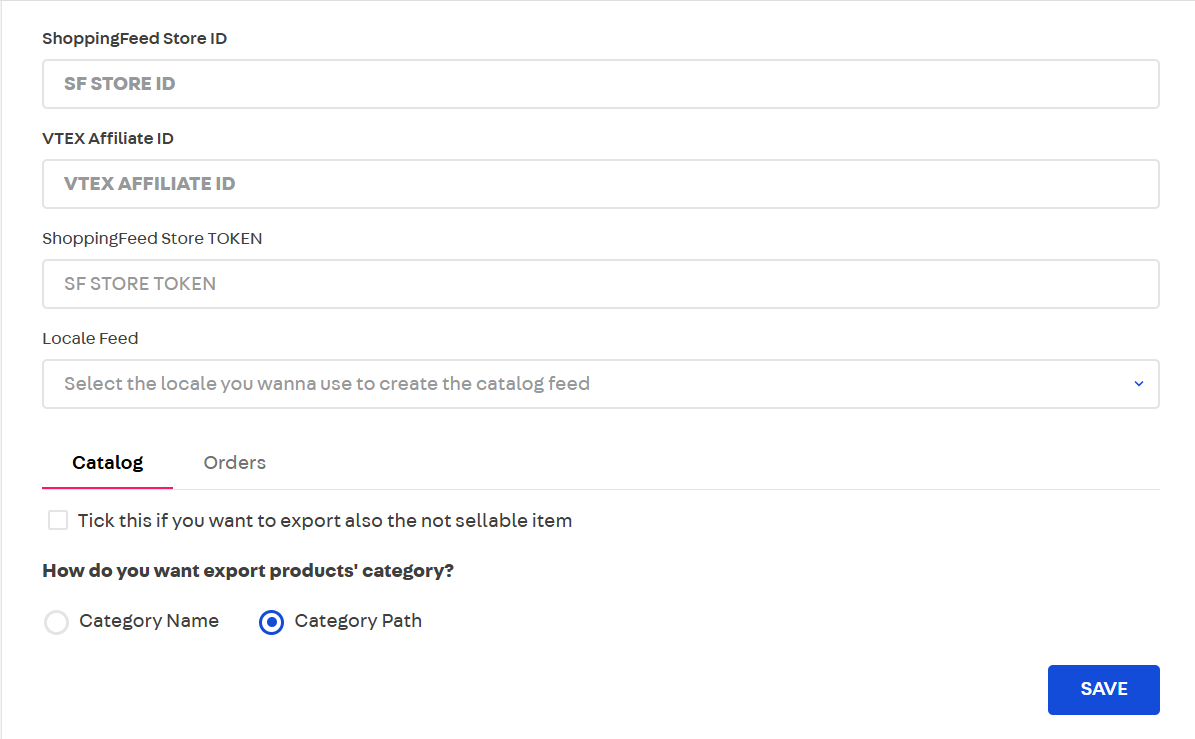The width and height of the screenshot is (1195, 739).
Task: Click the dropdown chevron in Locale Feed
Action: (1138, 384)
